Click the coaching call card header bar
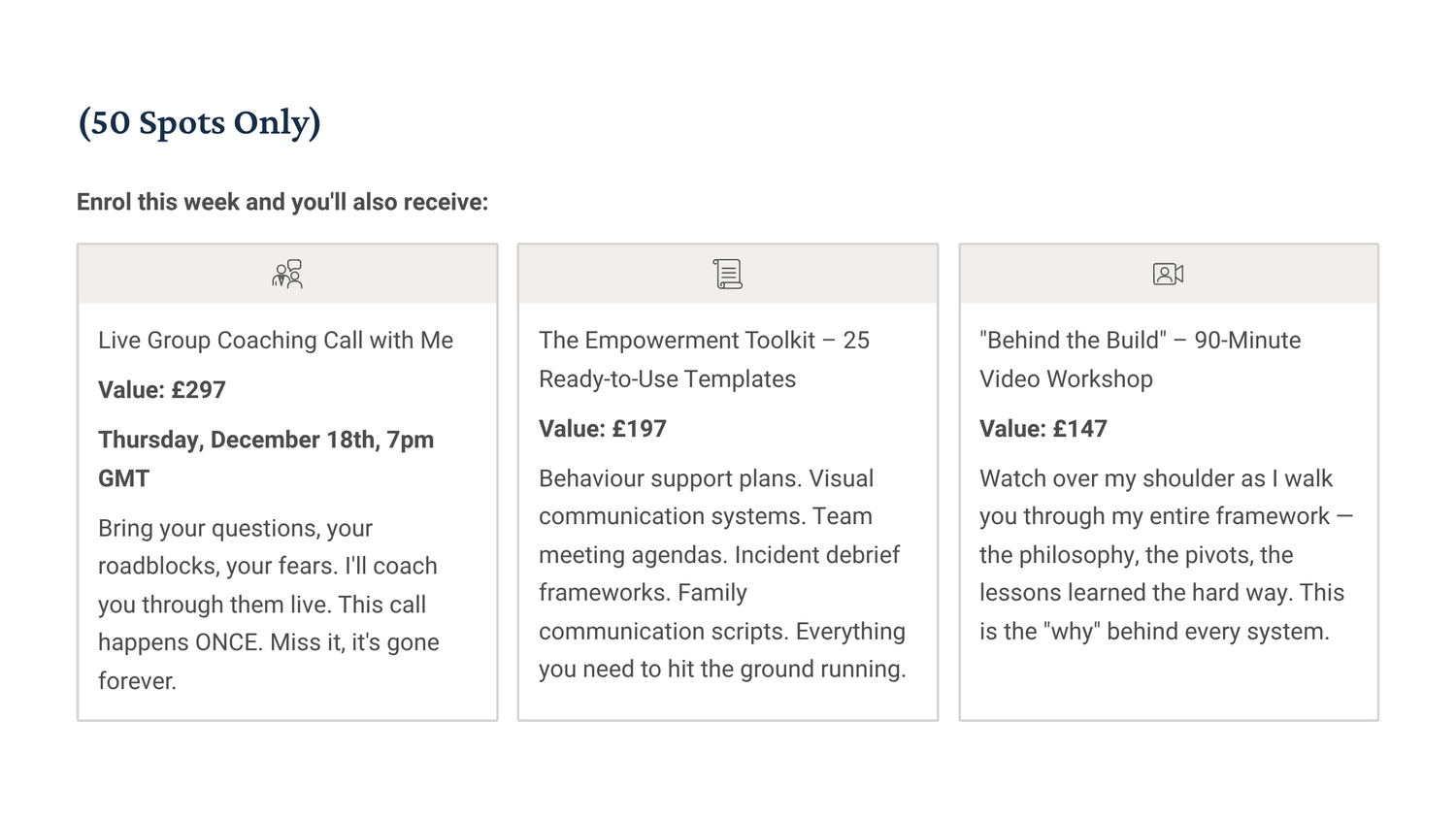This screenshot has width=1456, height=819. tap(287, 275)
